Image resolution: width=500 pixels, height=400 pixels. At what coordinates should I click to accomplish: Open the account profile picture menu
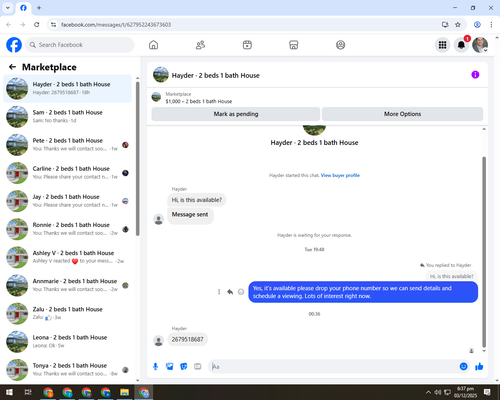coord(480,45)
